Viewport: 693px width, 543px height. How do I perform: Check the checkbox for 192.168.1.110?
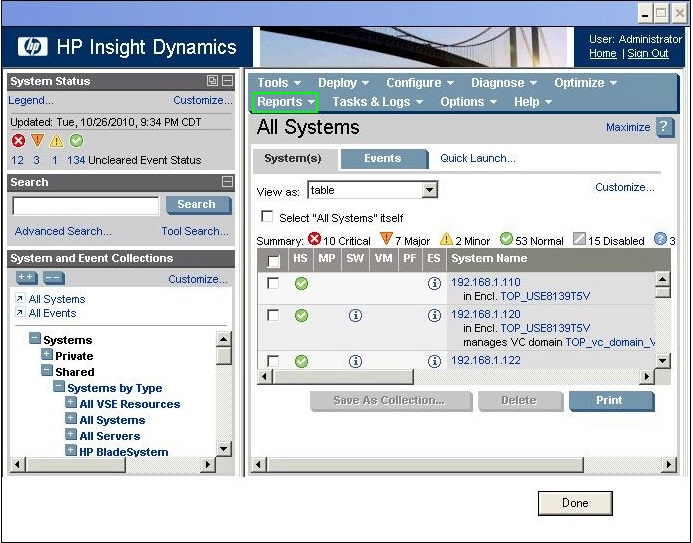point(273,283)
